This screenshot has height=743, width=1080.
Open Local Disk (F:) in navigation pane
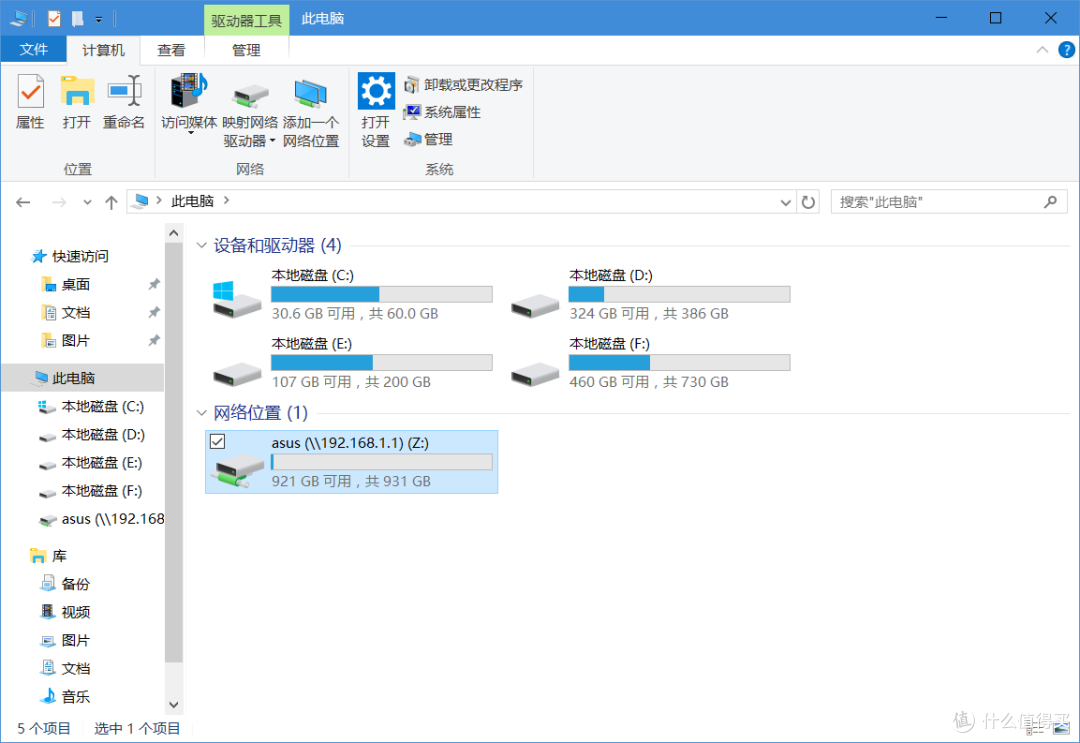91,491
